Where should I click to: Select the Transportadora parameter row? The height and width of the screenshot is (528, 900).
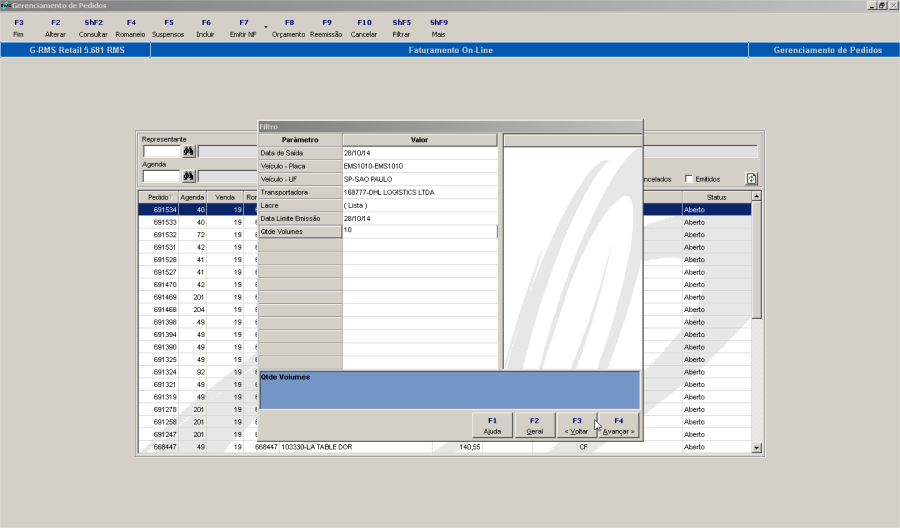tap(300, 192)
